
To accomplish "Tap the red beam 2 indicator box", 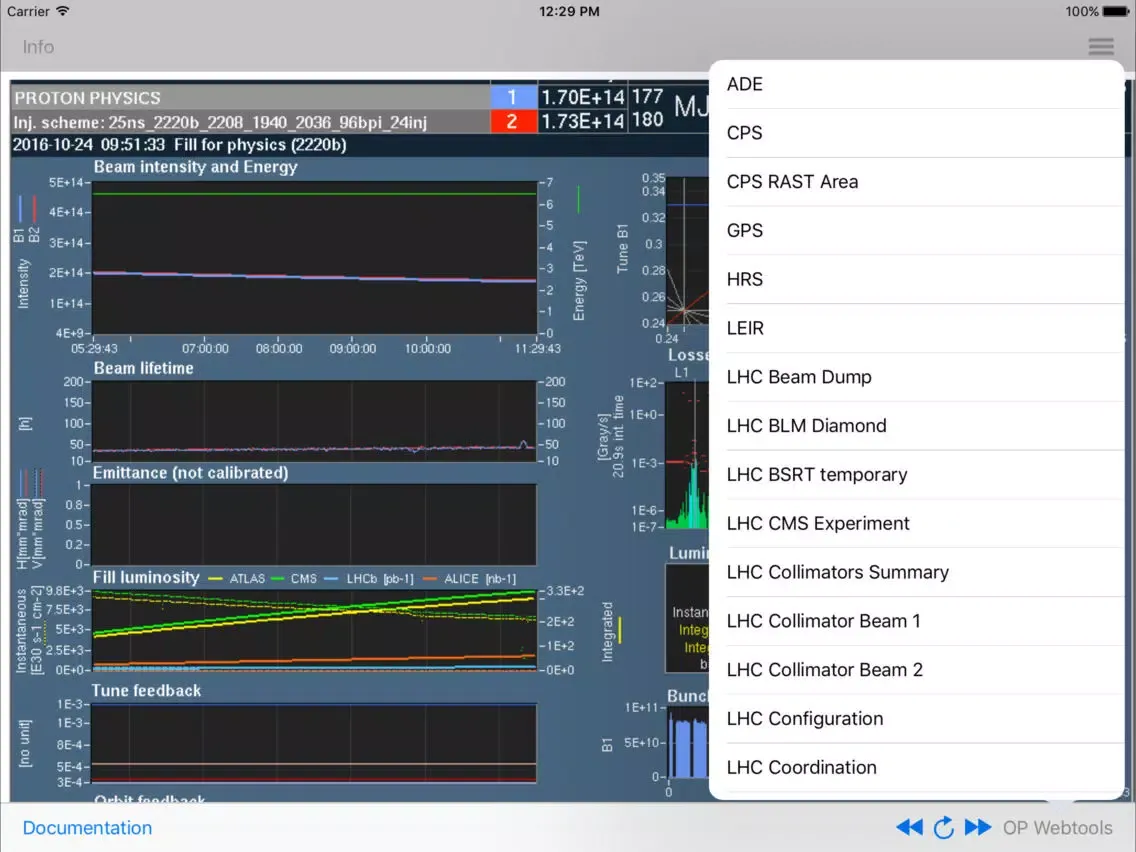I will 513,121.
